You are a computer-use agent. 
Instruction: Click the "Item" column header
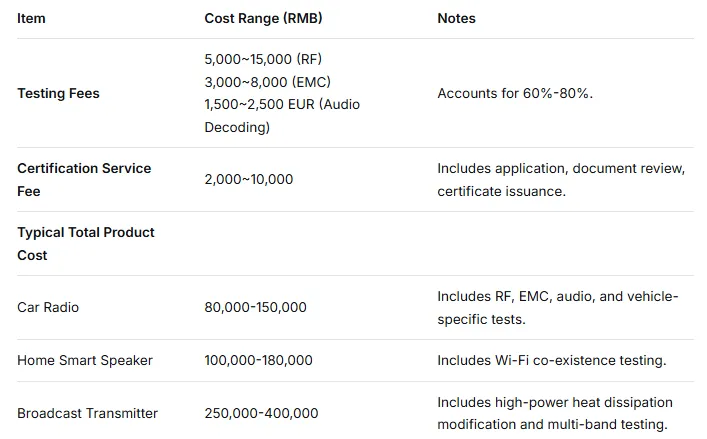pyautogui.click(x=31, y=18)
